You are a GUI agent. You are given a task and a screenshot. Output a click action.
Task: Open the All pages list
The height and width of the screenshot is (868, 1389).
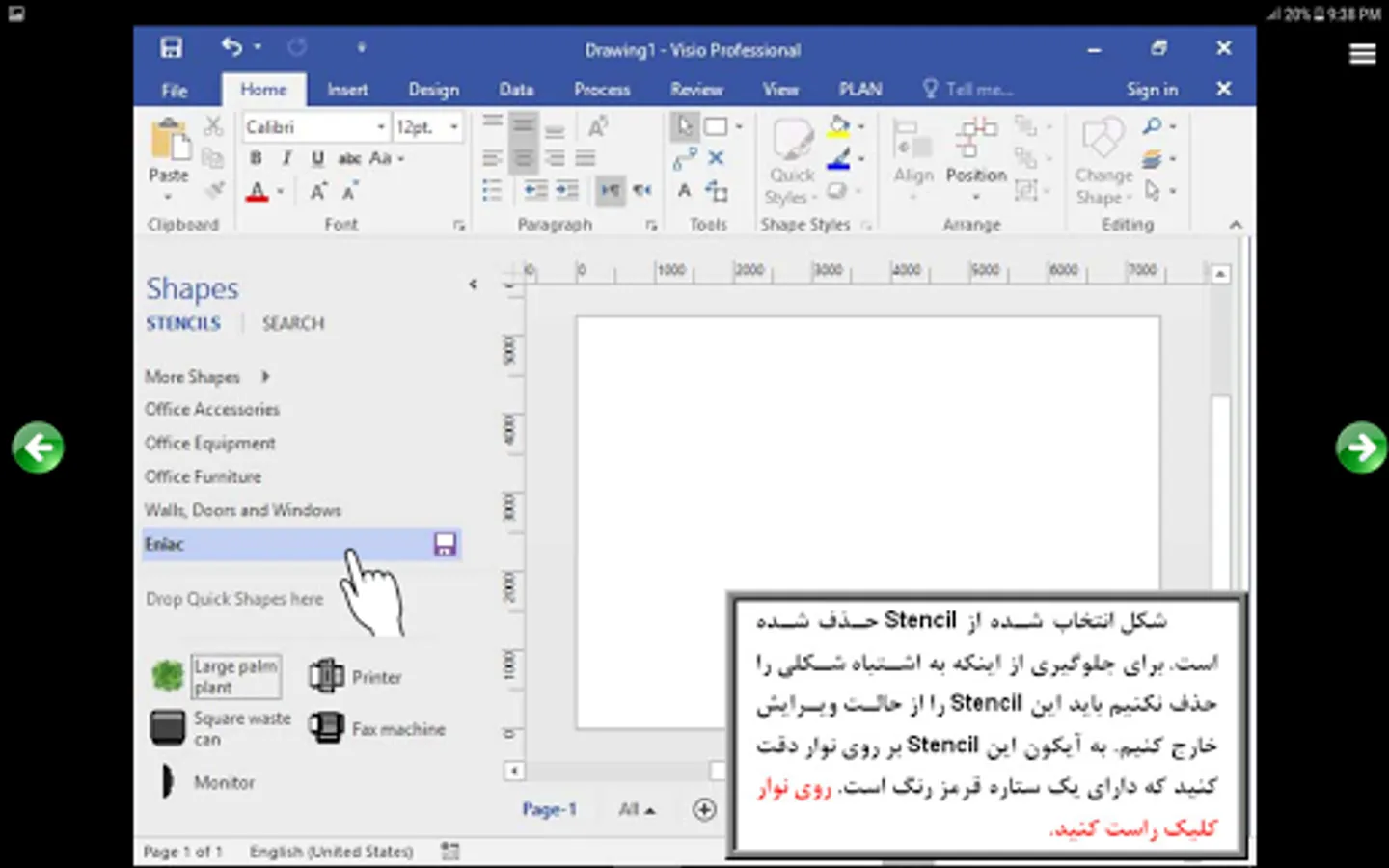pos(637,810)
